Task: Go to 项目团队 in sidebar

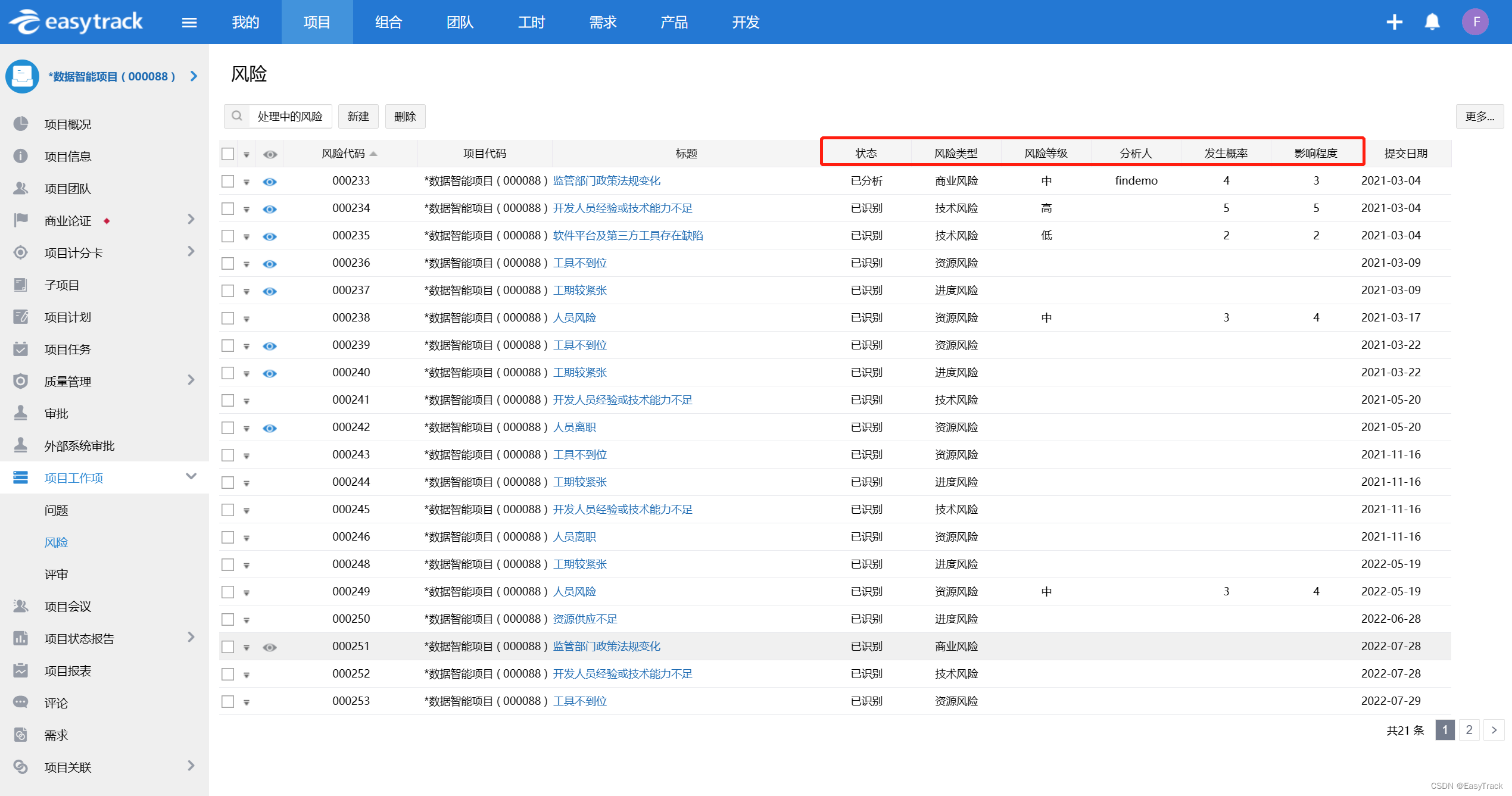Action: 67,189
